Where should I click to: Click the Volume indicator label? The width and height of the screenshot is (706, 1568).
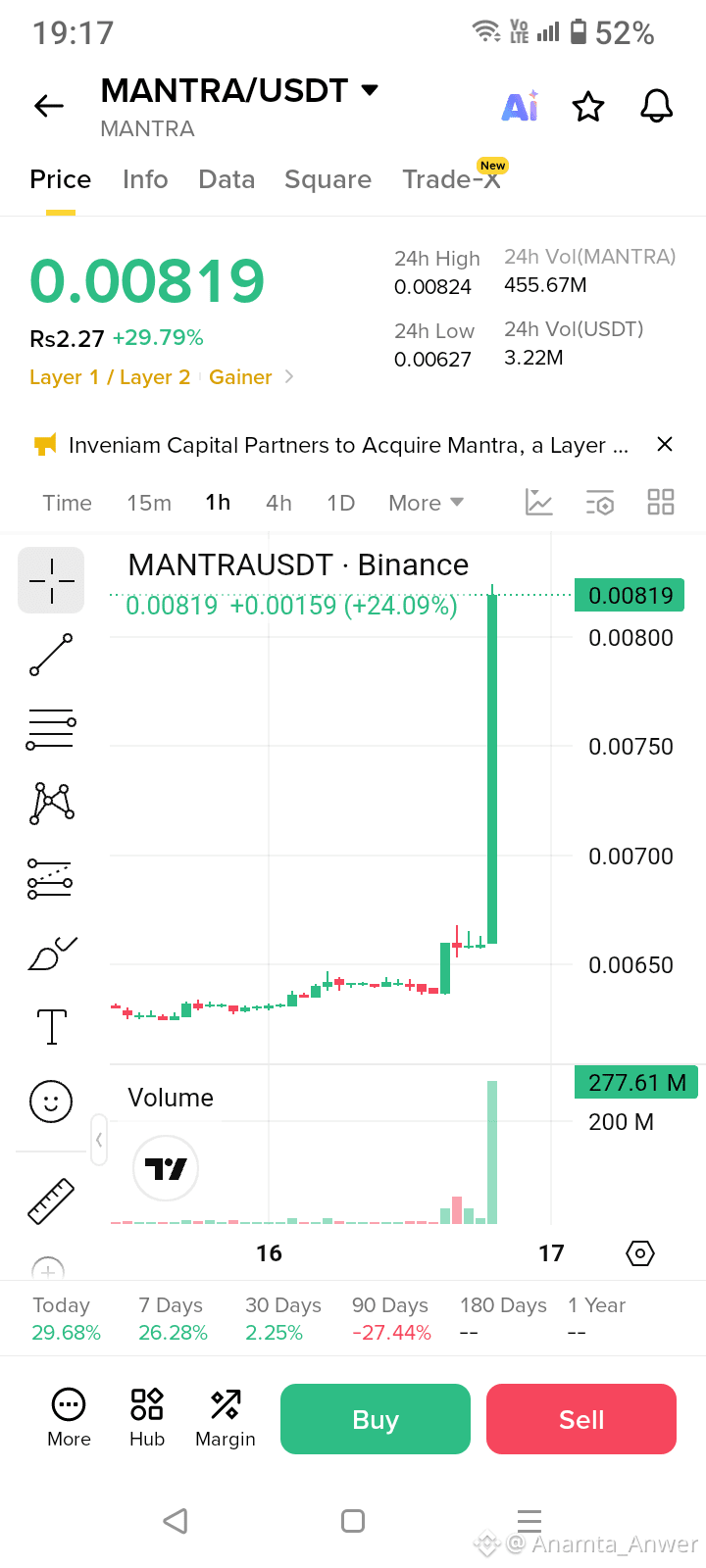[x=171, y=1098]
